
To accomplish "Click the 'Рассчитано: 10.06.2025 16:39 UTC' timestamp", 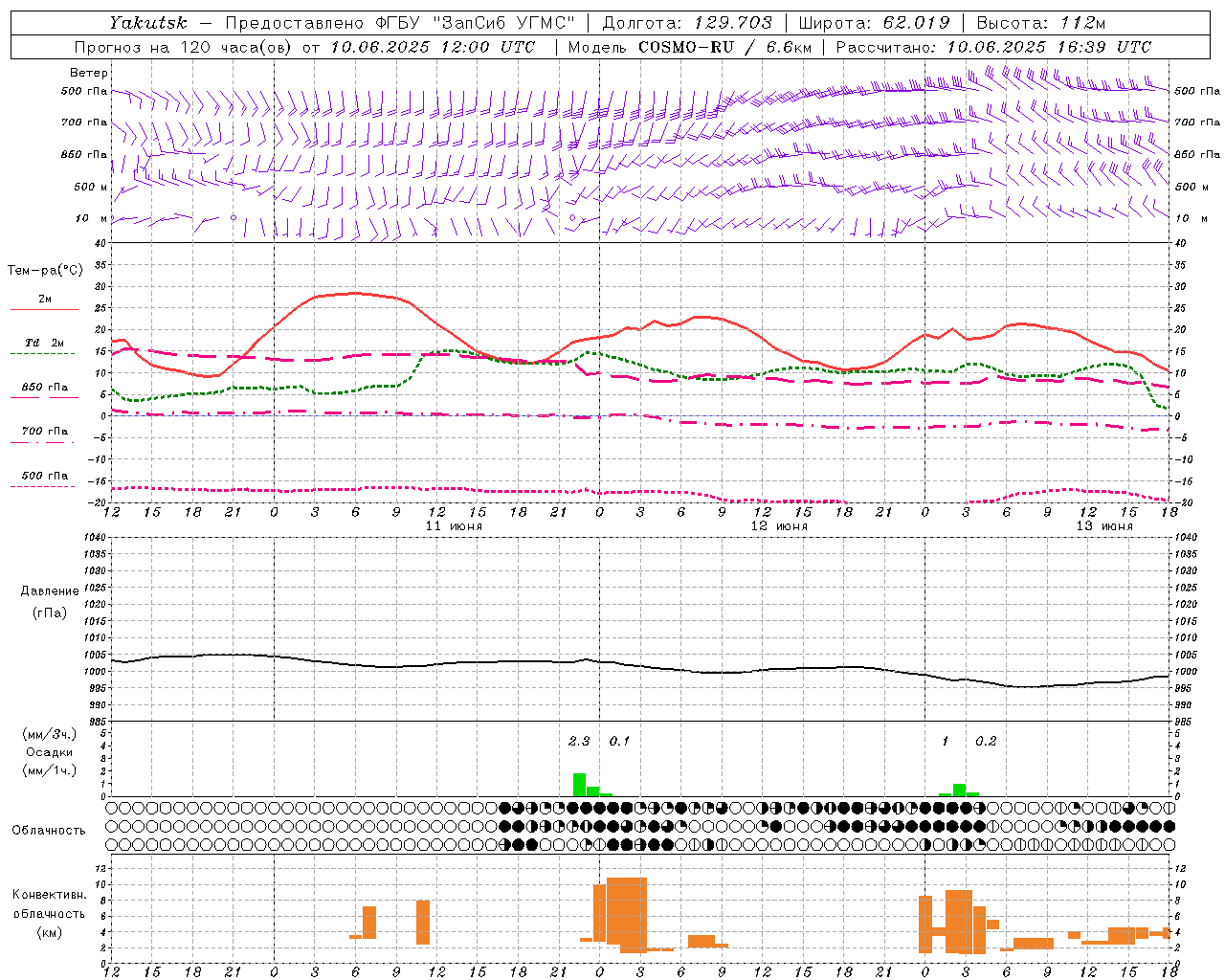I will (x=993, y=47).
